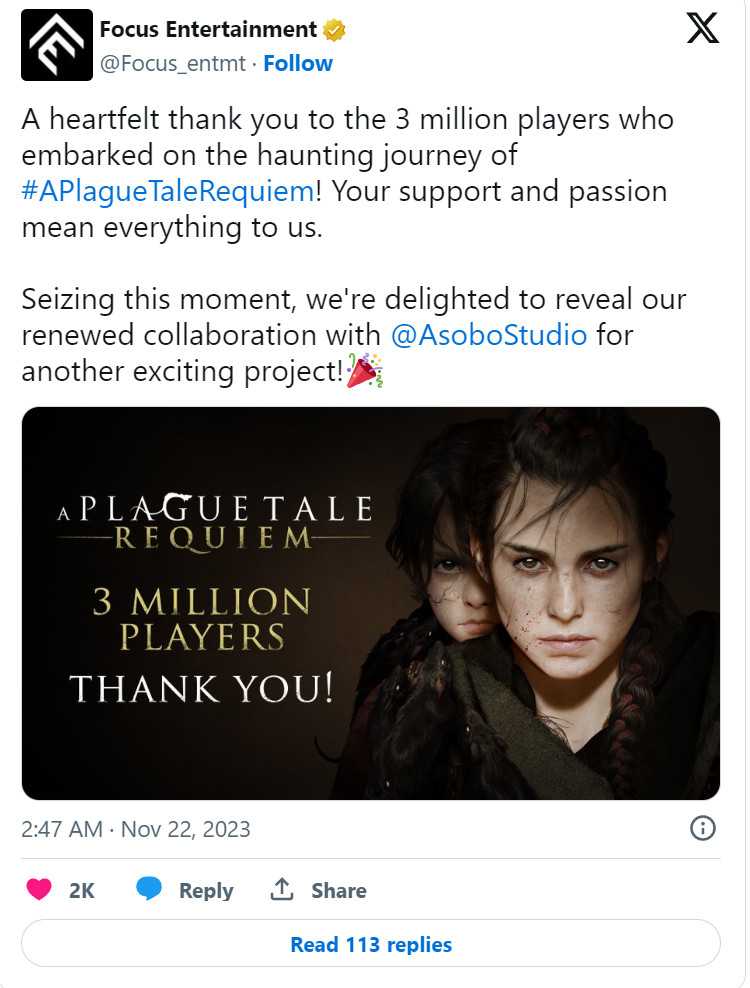Click the gold verified badge

coord(334,30)
